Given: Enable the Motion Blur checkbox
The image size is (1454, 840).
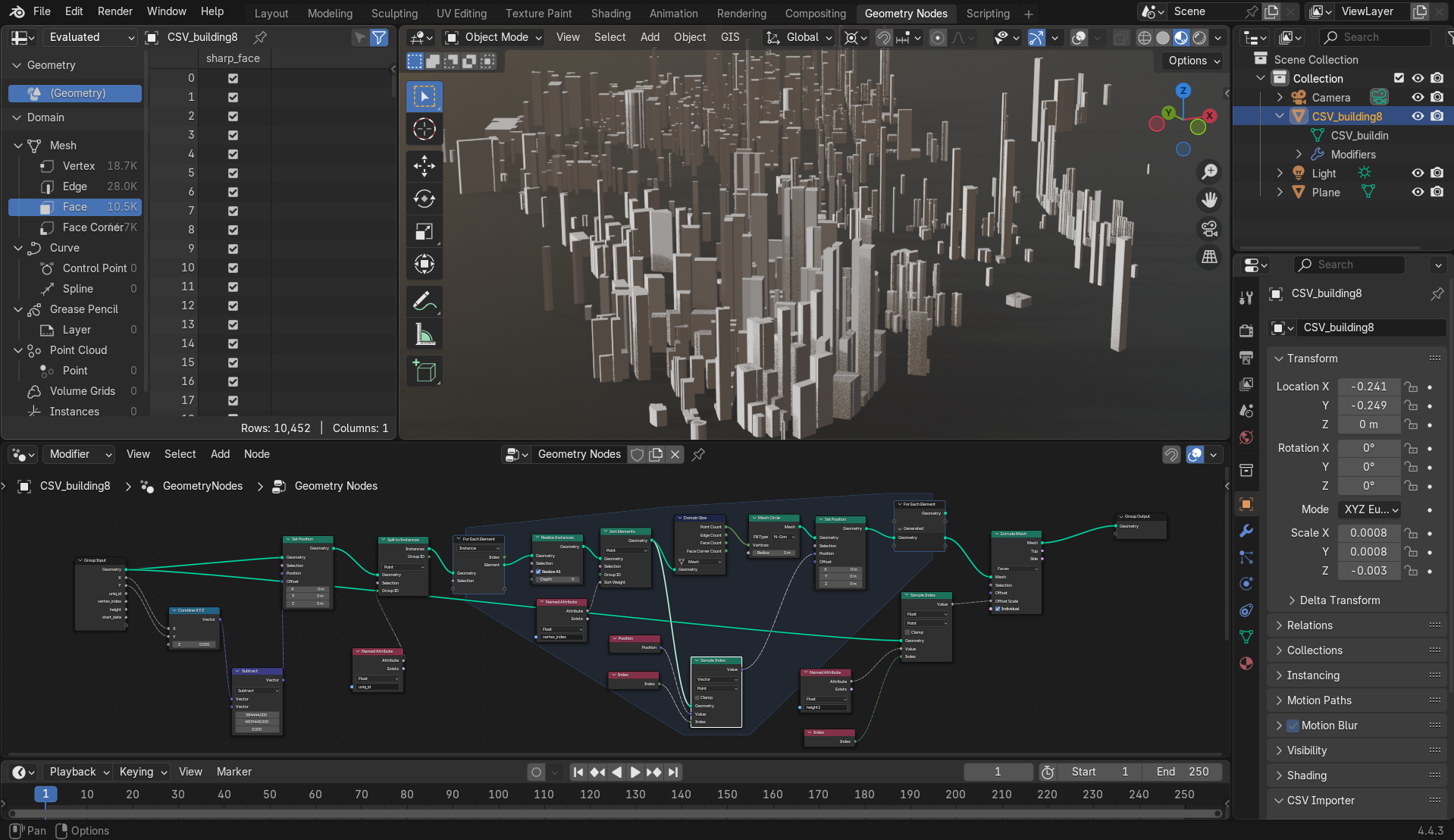Looking at the screenshot, I should coord(1293,726).
